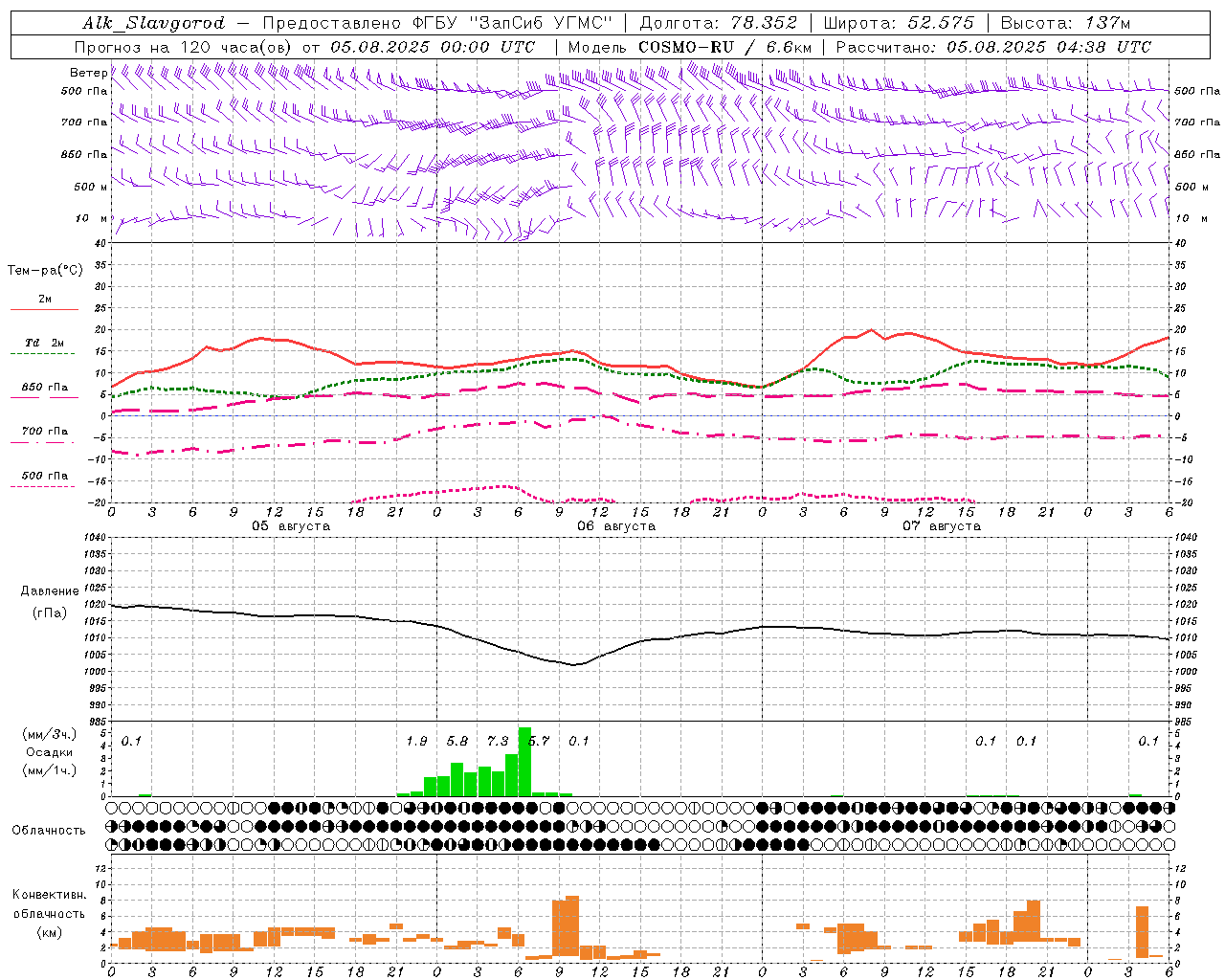Click the 500 м wind level label on left
The width and height of the screenshot is (1225, 980).
tap(91, 187)
